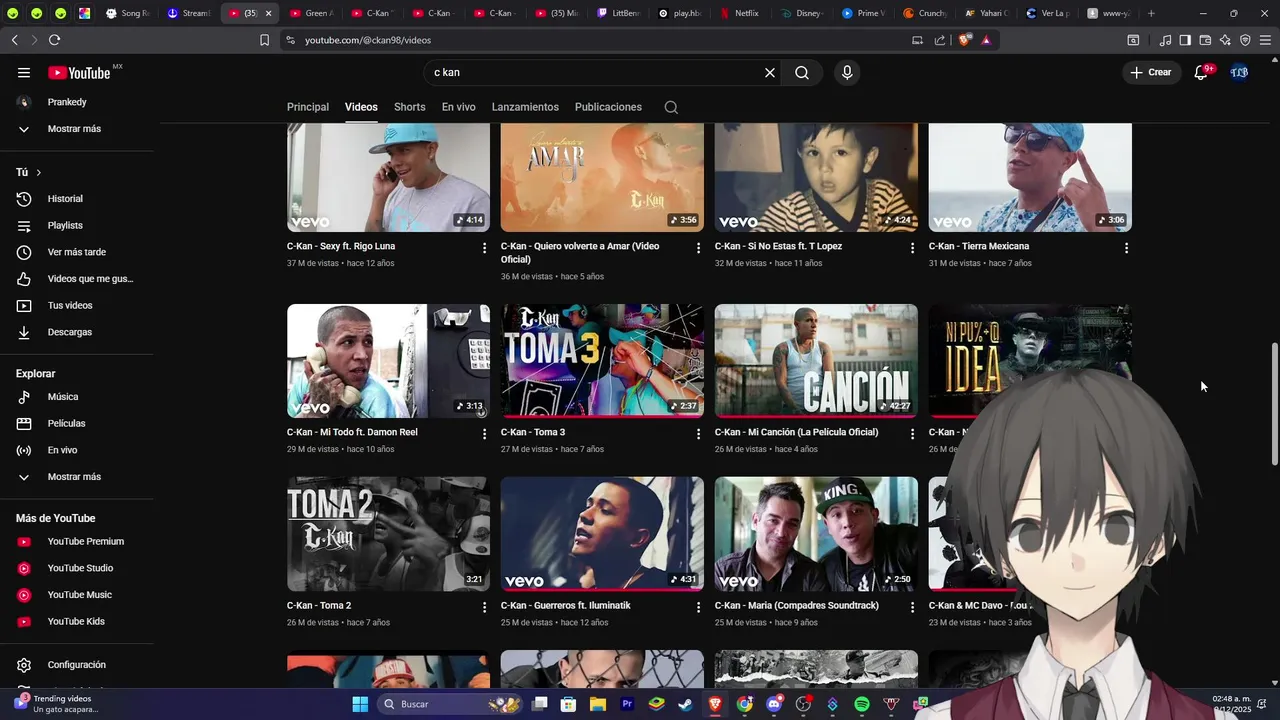The width and height of the screenshot is (1280, 720).
Task: Reload the page with browser refresh
Action: click(x=54, y=40)
